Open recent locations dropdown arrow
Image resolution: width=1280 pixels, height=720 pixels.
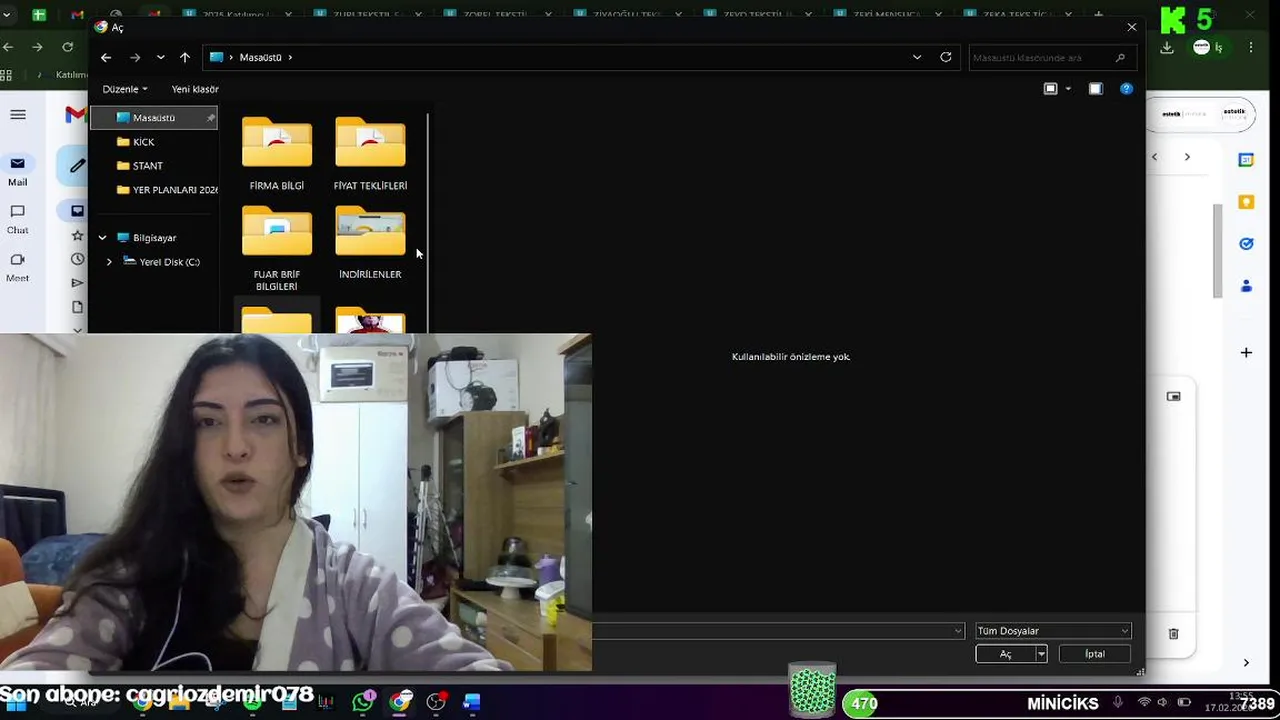(x=160, y=57)
